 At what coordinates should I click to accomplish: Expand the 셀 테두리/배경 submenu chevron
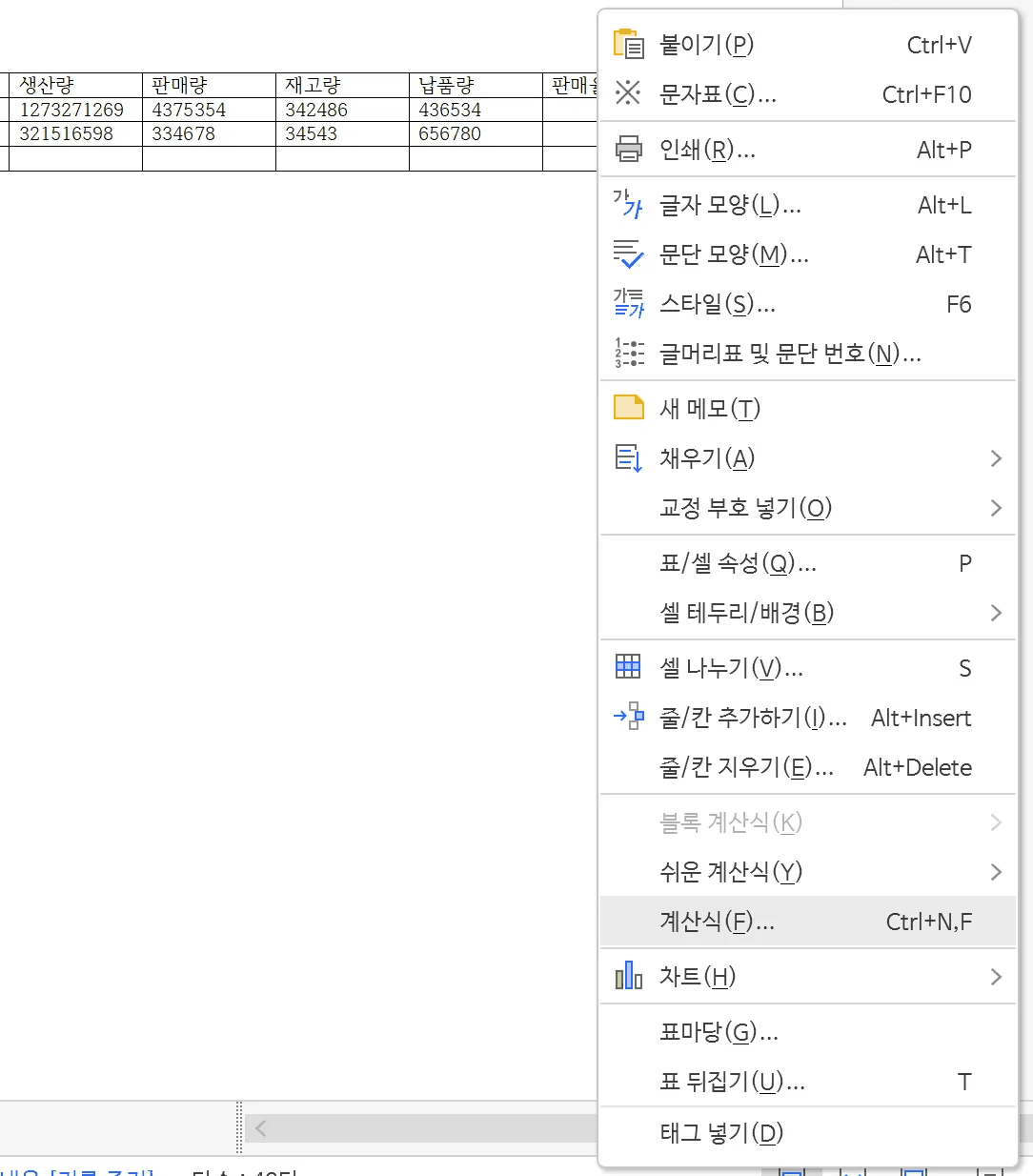[997, 613]
